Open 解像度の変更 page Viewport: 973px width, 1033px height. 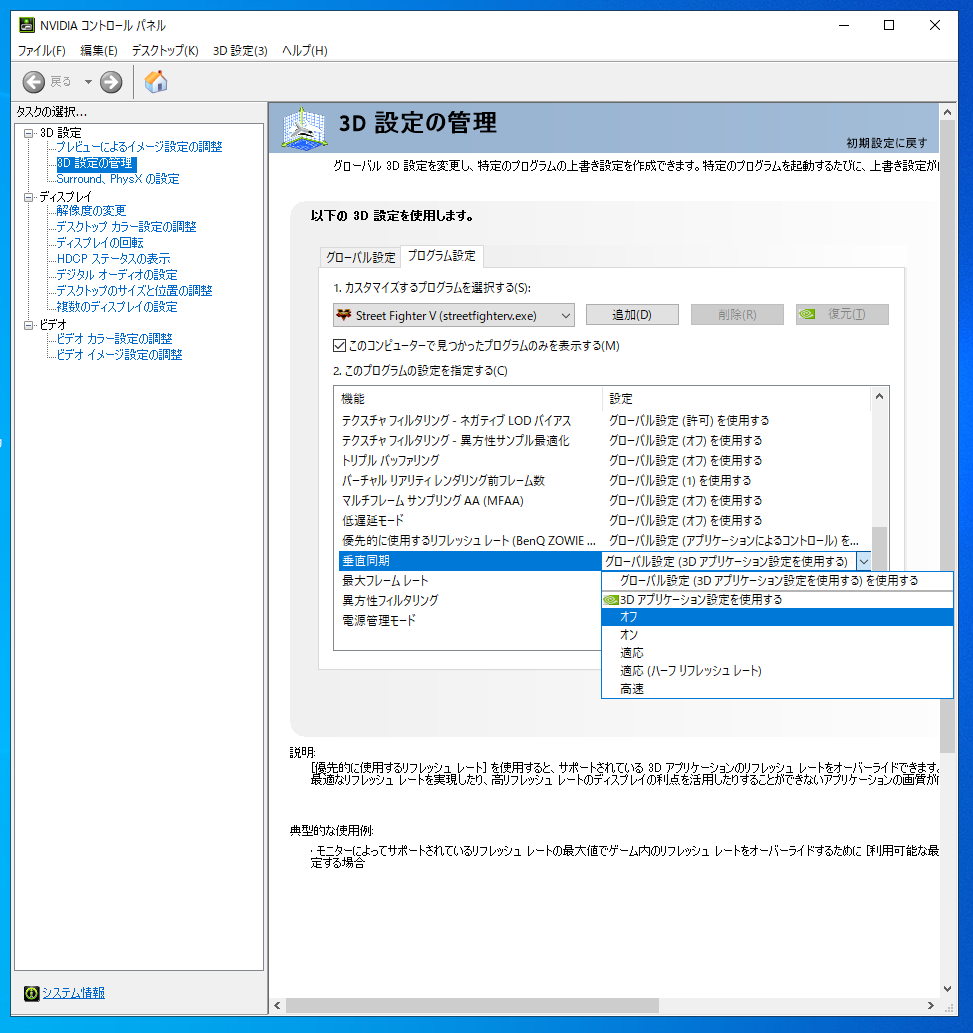pos(91,211)
